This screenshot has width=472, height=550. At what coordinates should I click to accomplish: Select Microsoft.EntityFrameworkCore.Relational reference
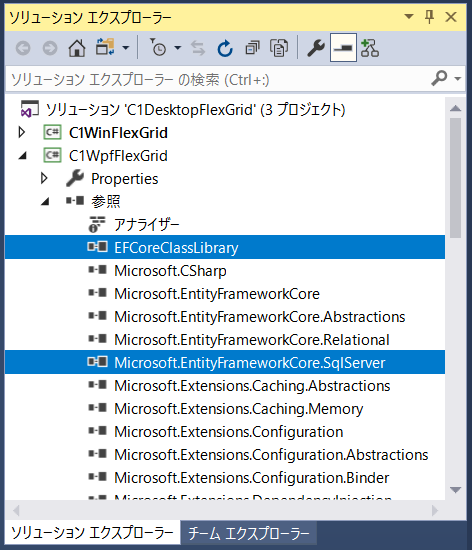pyautogui.click(x=252, y=340)
